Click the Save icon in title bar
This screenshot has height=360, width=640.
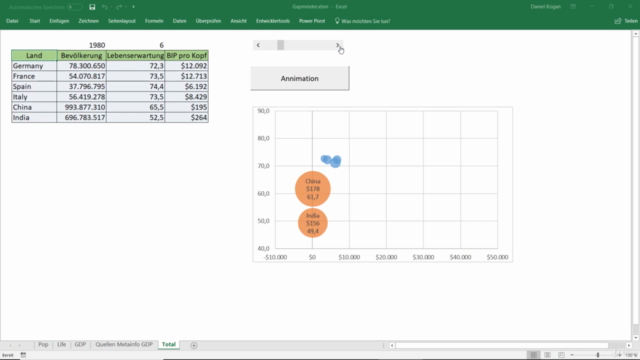pyautogui.click(x=92, y=7)
